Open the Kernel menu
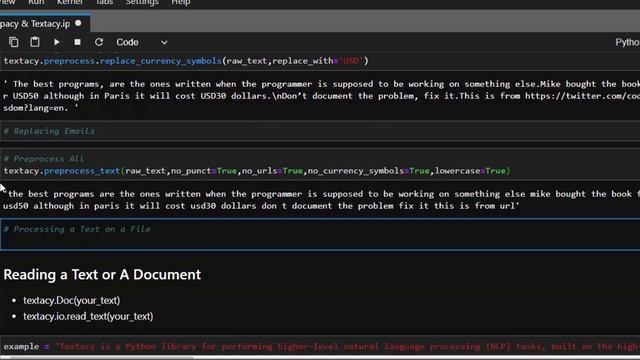Viewport: 640px width, 360px height. click(70, 2)
